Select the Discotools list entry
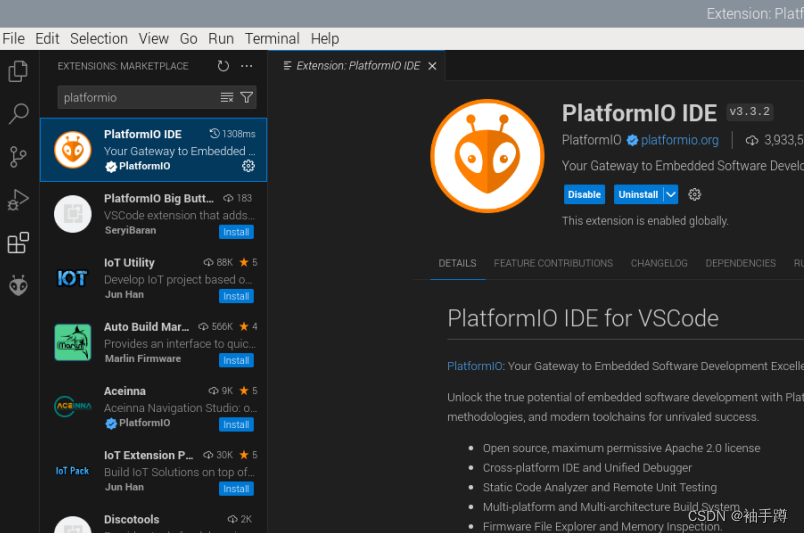This screenshot has height=533, width=804. [153, 519]
